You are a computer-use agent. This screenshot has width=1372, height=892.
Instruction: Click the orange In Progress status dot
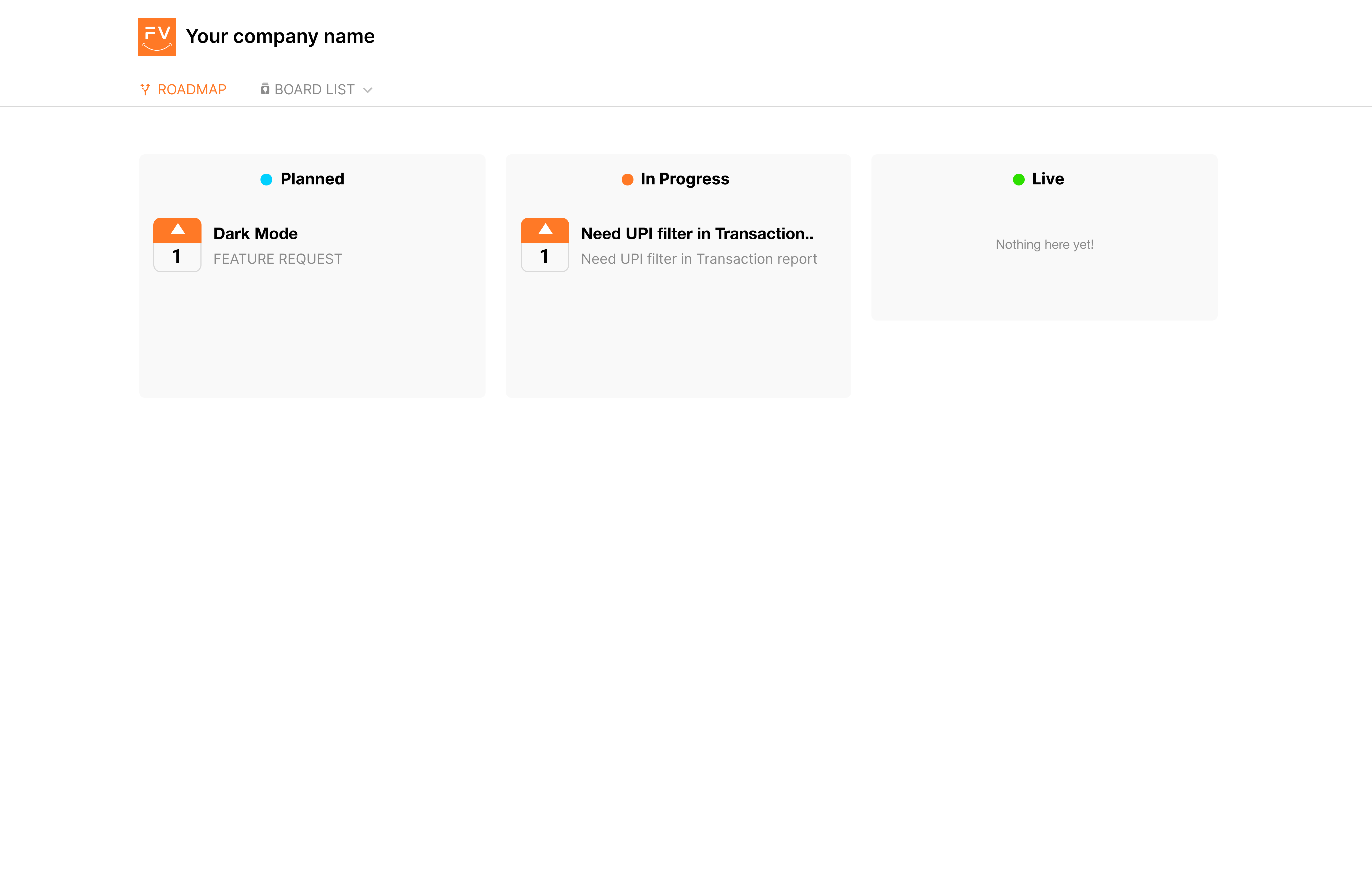click(627, 179)
